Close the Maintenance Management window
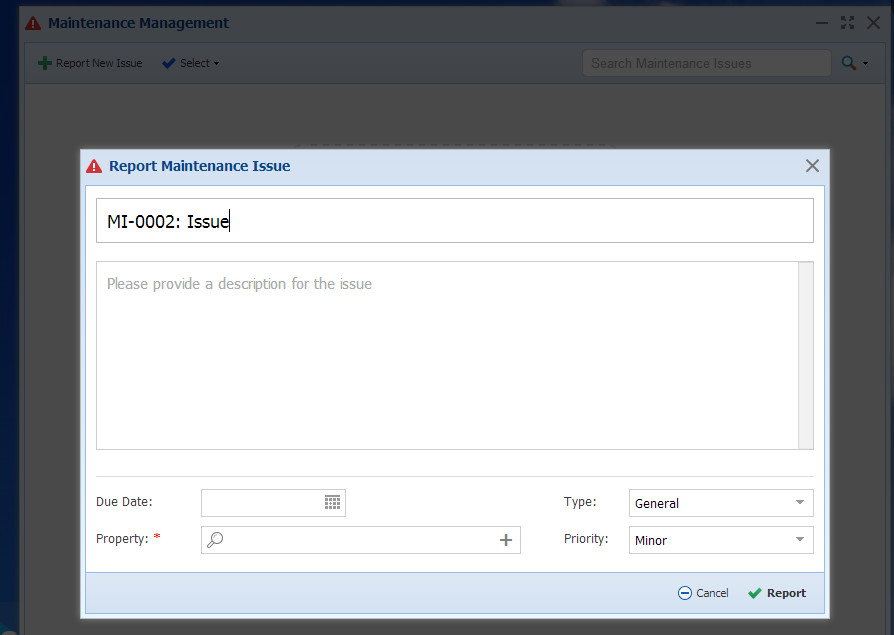Image resolution: width=894 pixels, height=635 pixels. point(873,23)
